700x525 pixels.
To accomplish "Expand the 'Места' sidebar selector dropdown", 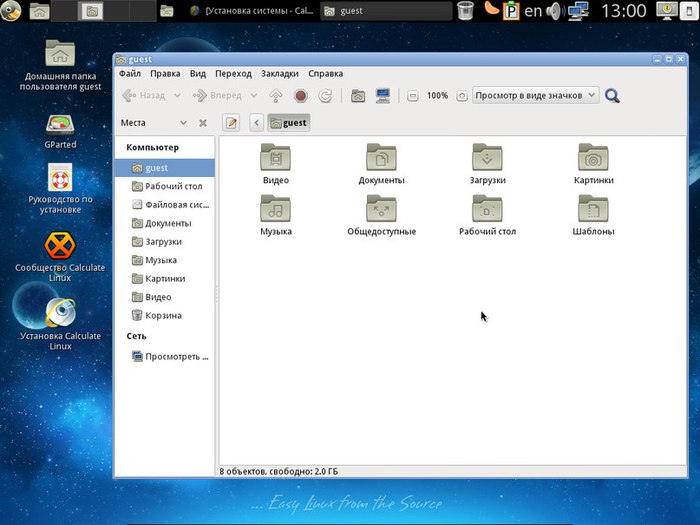I will [x=183, y=123].
